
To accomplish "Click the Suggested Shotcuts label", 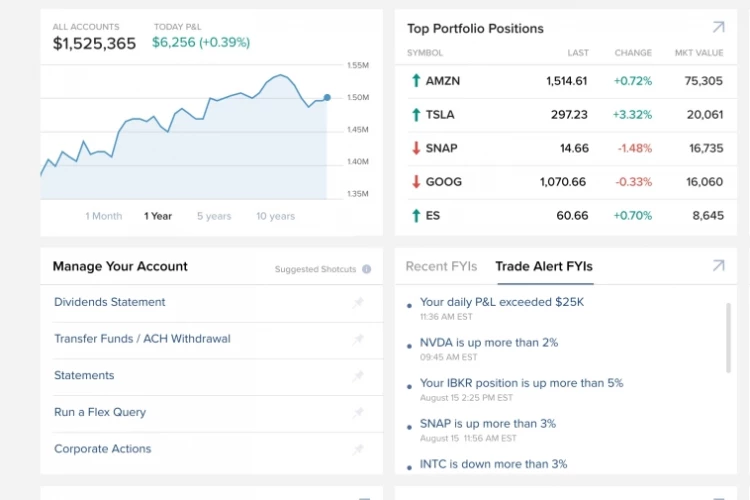I will pyautogui.click(x=315, y=269).
